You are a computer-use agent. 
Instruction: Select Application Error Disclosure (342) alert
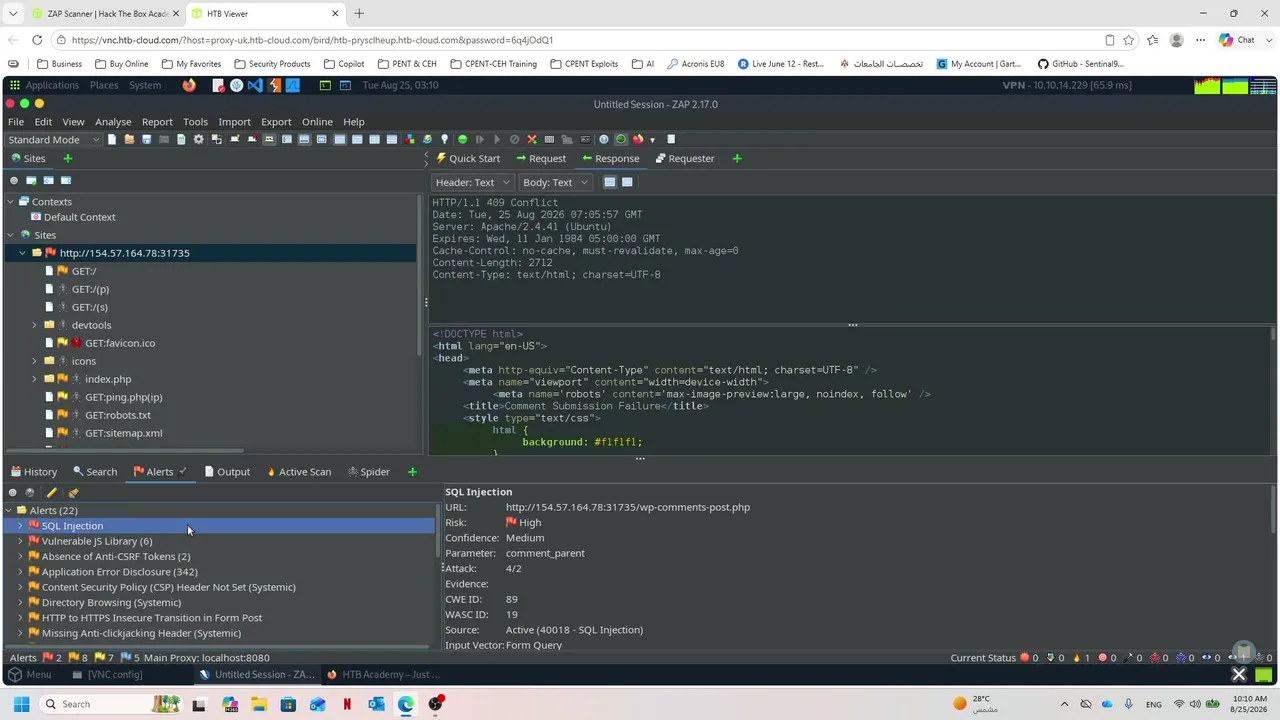(x=119, y=572)
